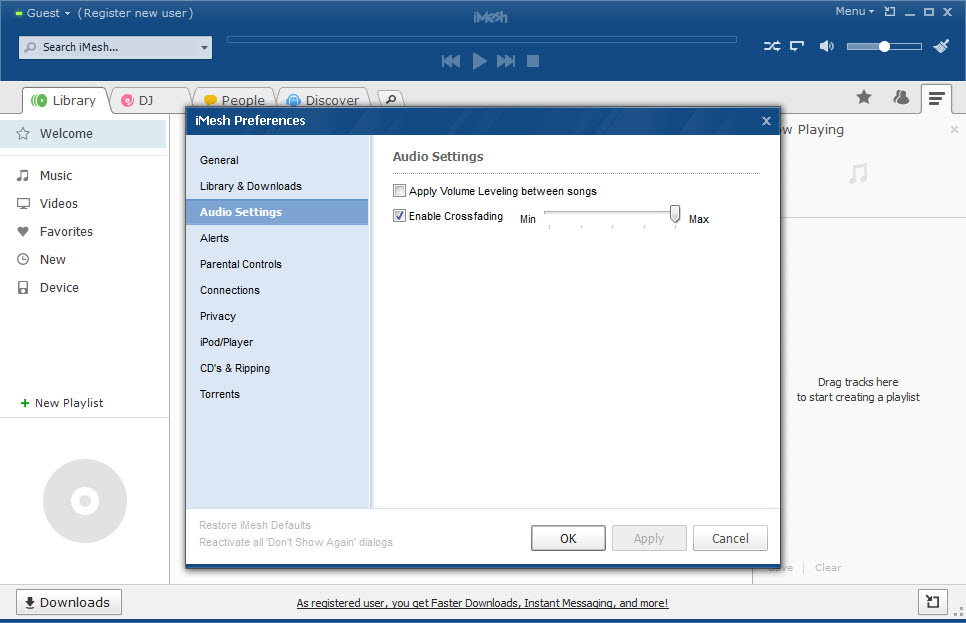
Task: Click OK in Preferences dialog
Action: coord(568,539)
